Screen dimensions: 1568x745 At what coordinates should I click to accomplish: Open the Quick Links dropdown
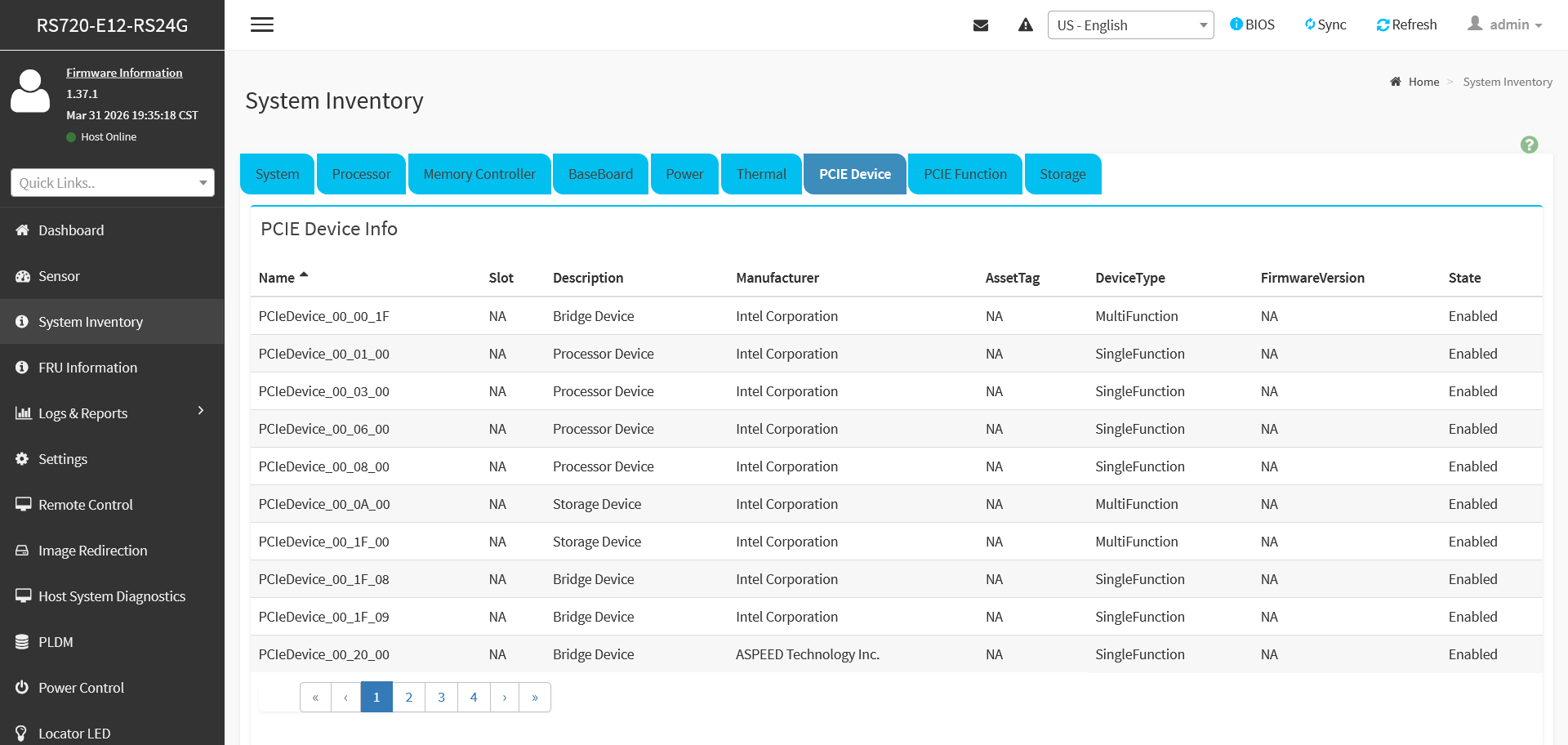tap(113, 183)
